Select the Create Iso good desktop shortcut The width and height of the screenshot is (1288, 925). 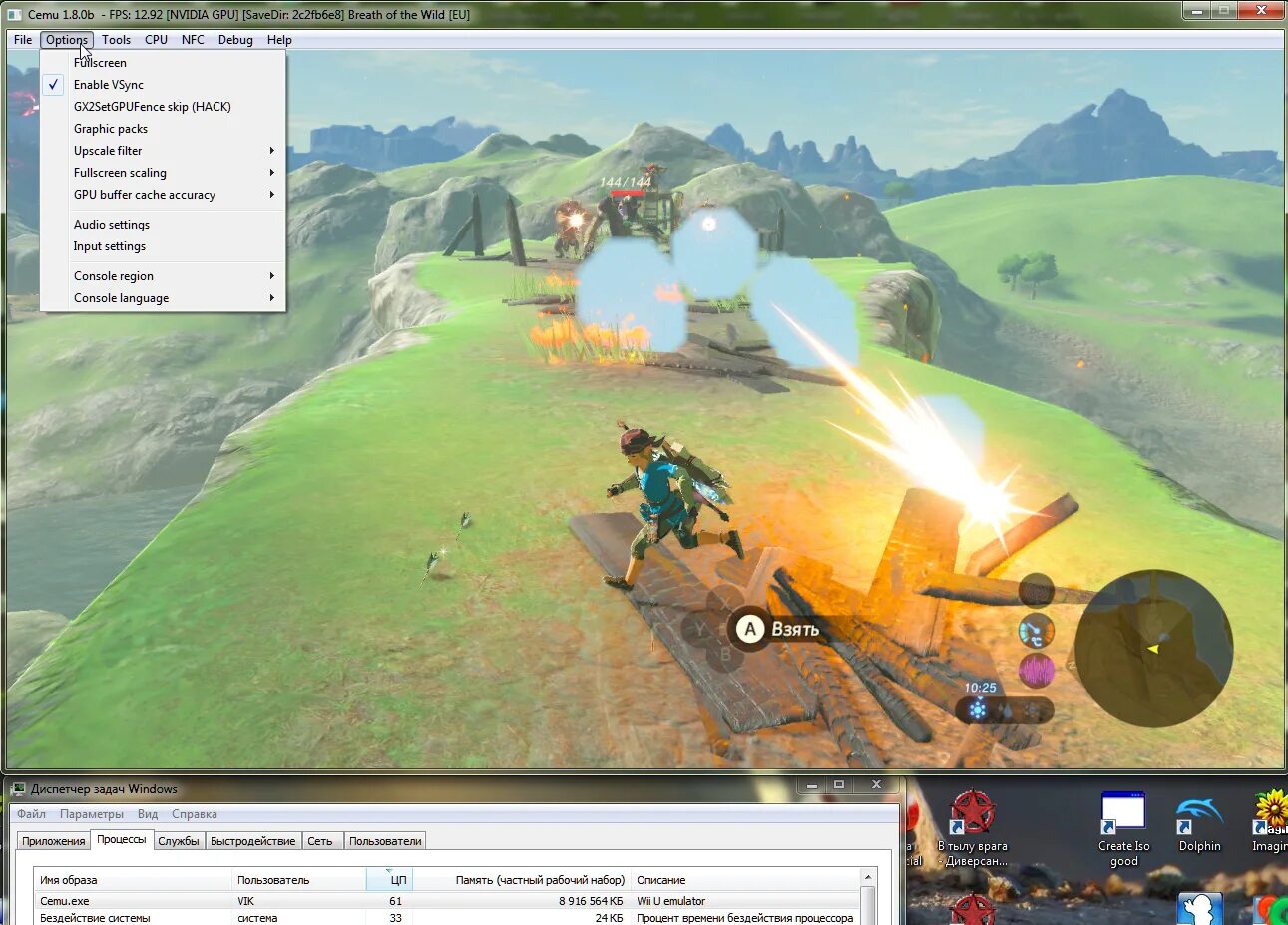(x=1123, y=828)
